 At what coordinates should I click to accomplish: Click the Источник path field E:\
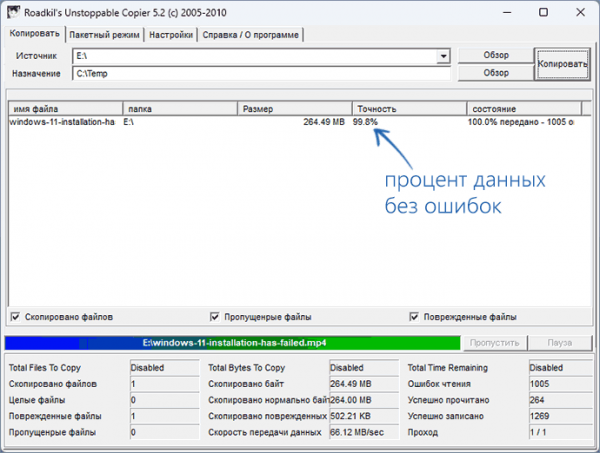click(x=255, y=56)
